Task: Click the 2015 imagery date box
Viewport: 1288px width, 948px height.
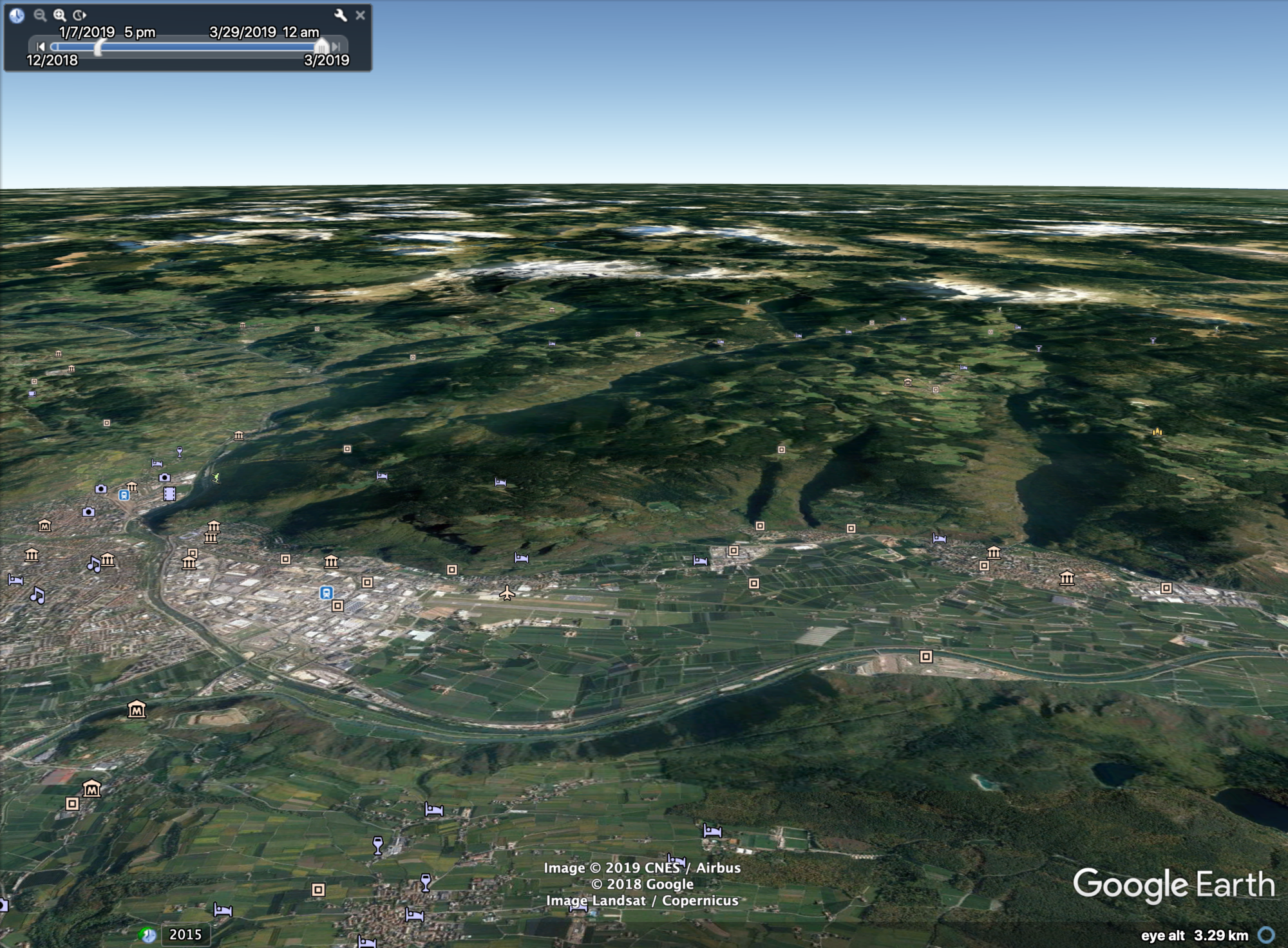Action: click(x=185, y=933)
